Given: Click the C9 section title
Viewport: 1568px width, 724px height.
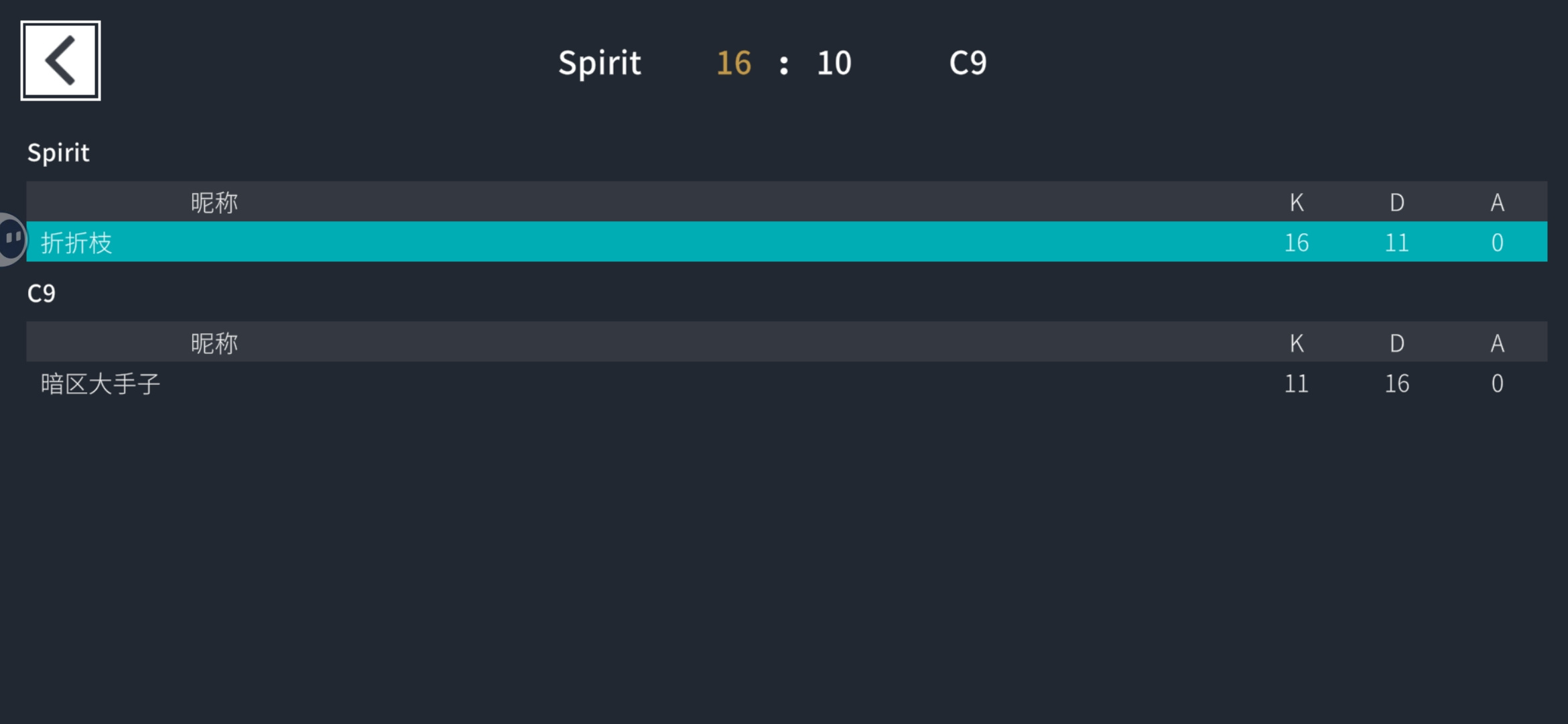Looking at the screenshot, I should pos(42,294).
